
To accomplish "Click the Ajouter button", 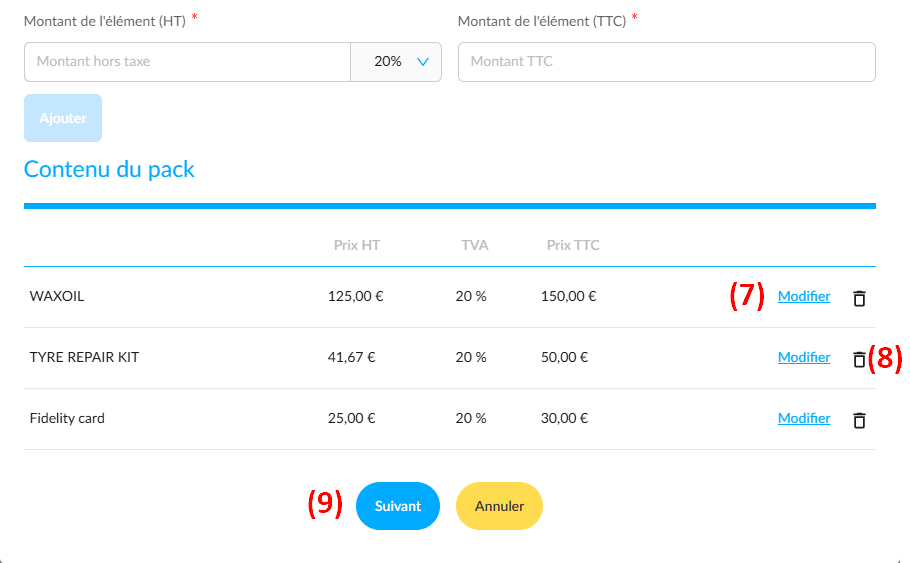I will pyautogui.click(x=63, y=118).
